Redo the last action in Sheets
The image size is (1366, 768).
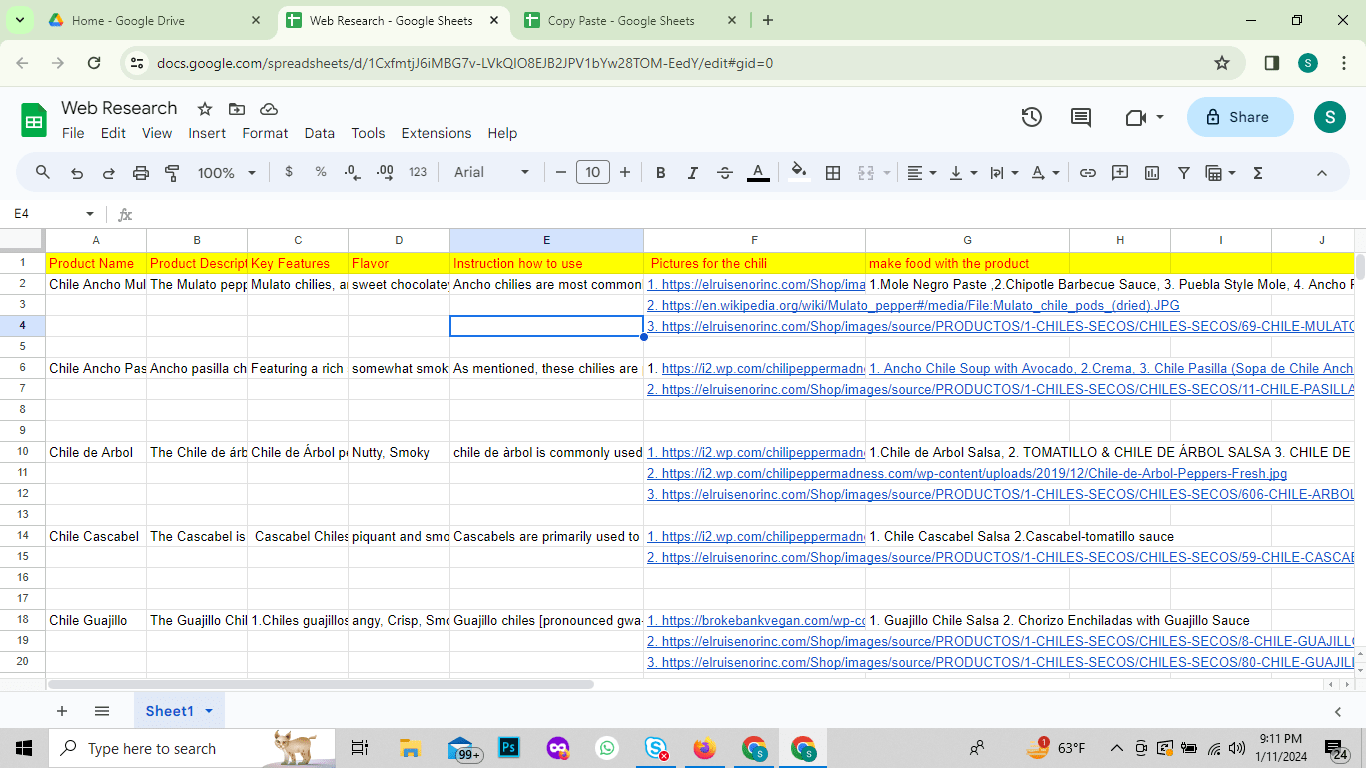coord(109,173)
